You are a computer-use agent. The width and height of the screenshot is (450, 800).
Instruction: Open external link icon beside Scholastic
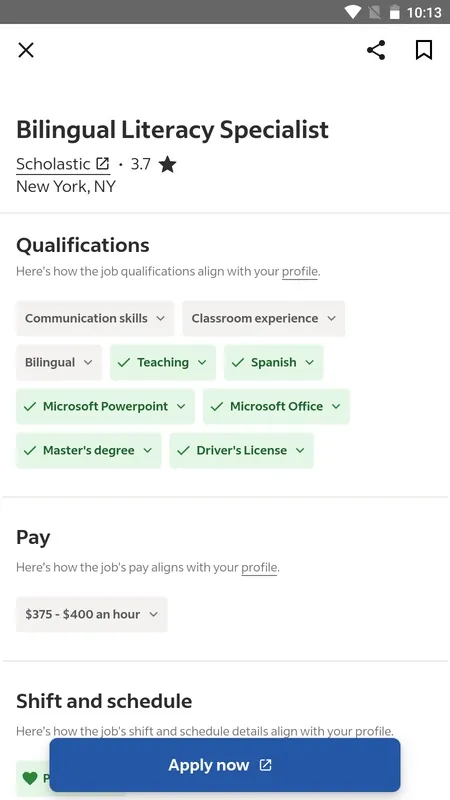(x=103, y=164)
